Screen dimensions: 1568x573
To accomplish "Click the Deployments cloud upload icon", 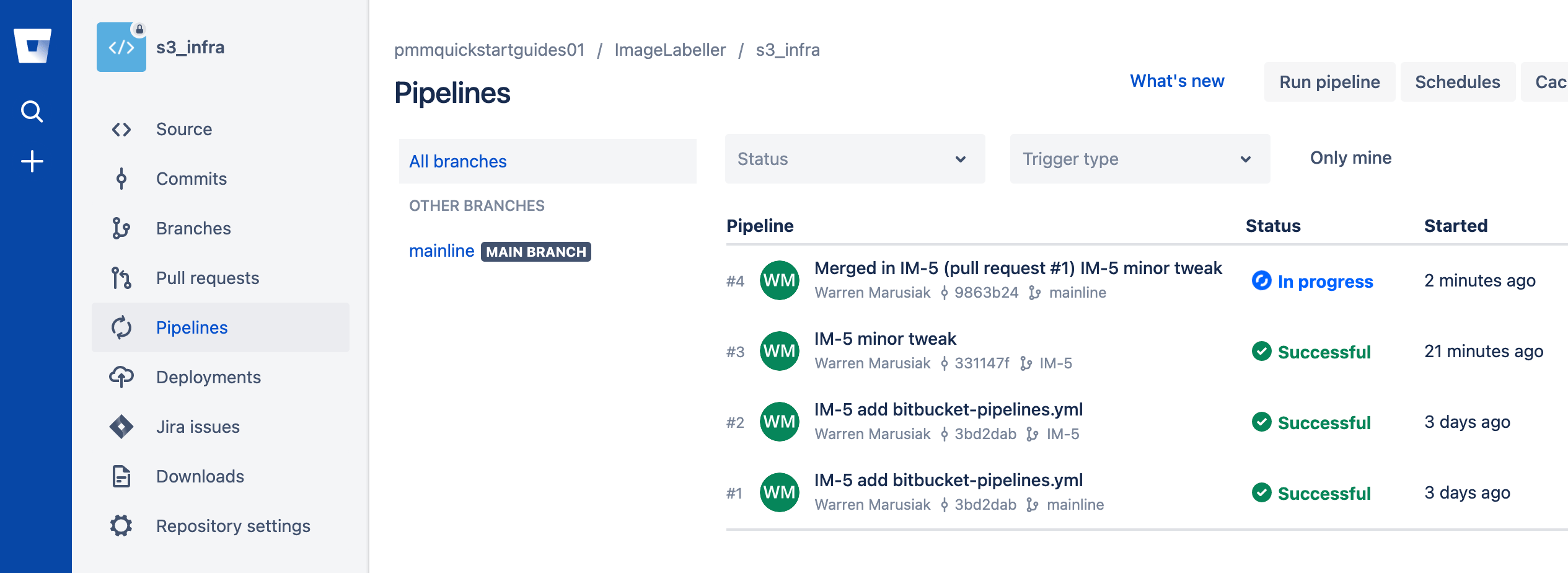I will click(x=121, y=377).
